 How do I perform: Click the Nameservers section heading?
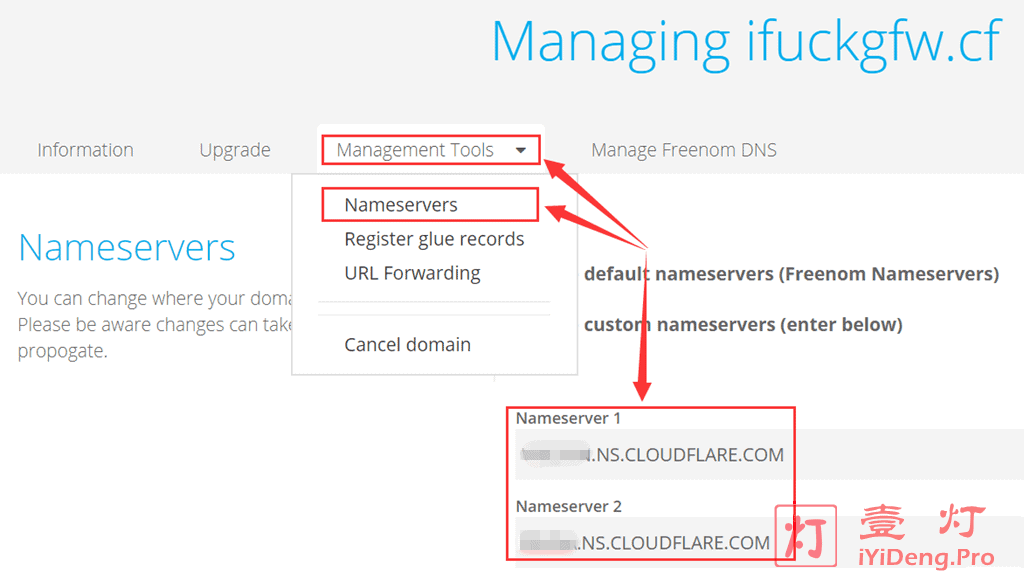coord(127,247)
